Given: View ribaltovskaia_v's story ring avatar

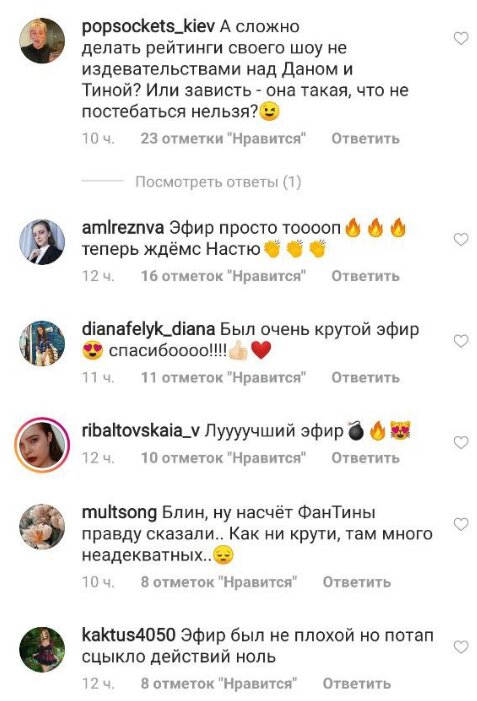Looking at the screenshot, I should coord(42,445).
